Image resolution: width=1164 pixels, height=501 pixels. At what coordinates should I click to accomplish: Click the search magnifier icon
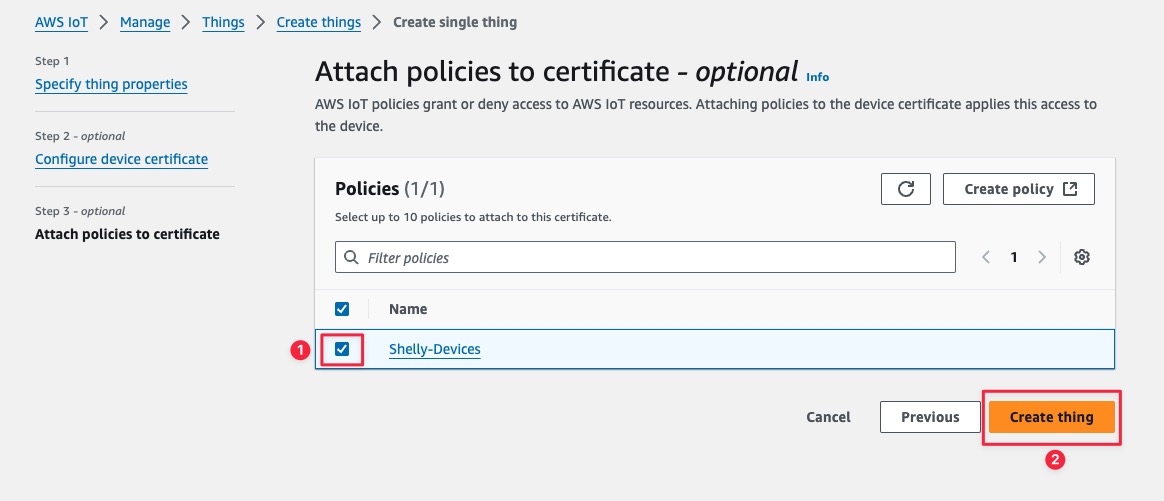351,257
